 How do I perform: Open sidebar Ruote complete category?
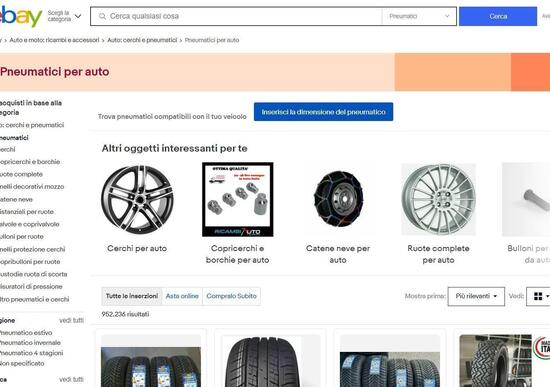[x=21, y=174]
